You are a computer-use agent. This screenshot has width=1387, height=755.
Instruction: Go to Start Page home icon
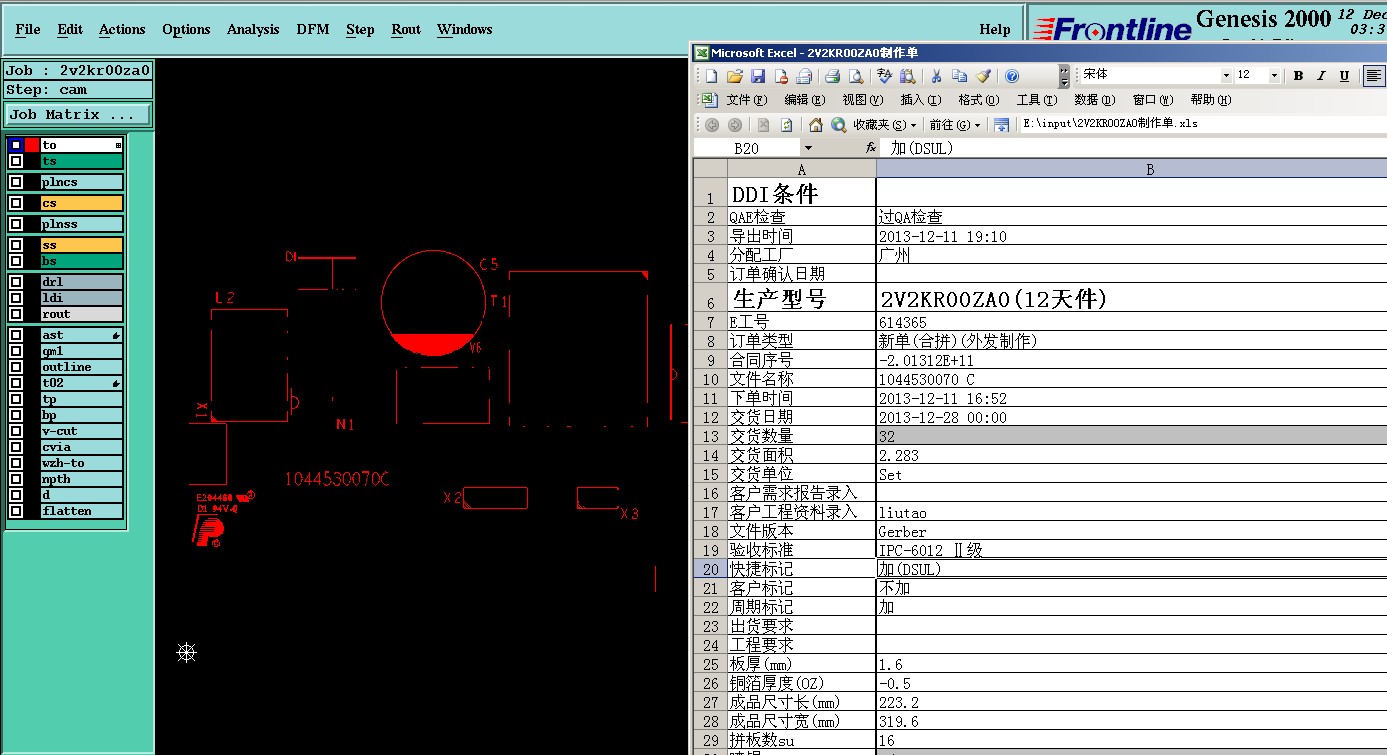[816, 125]
